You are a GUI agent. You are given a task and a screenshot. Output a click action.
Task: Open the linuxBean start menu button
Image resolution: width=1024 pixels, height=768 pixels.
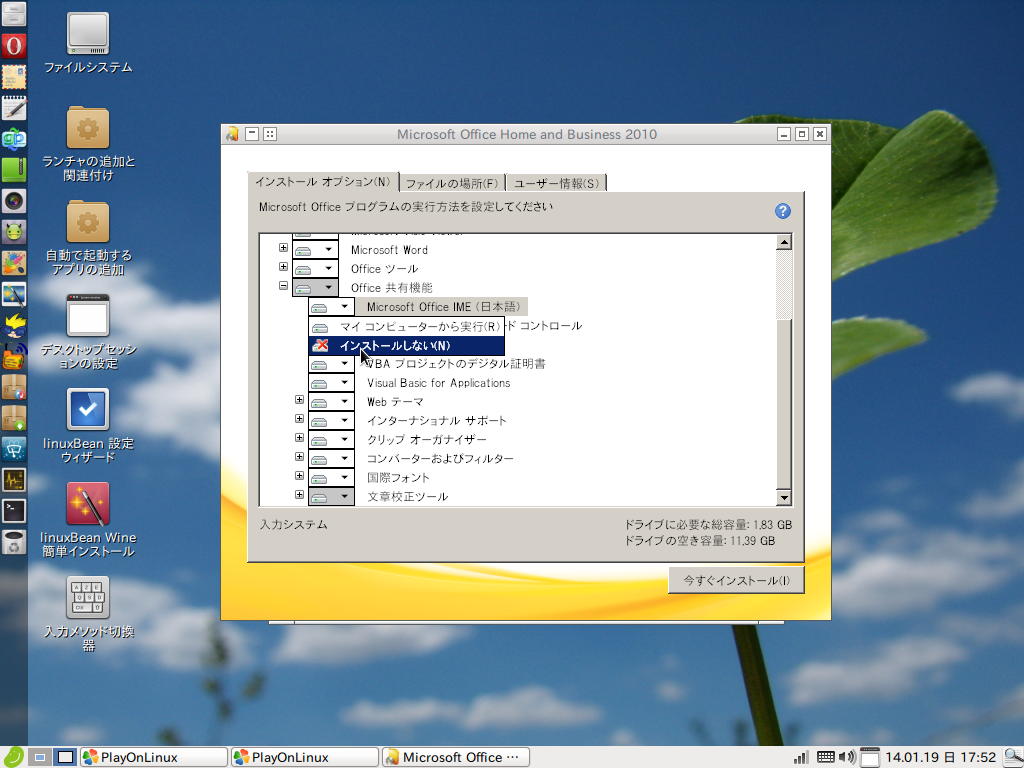click(x=13, y=758)
